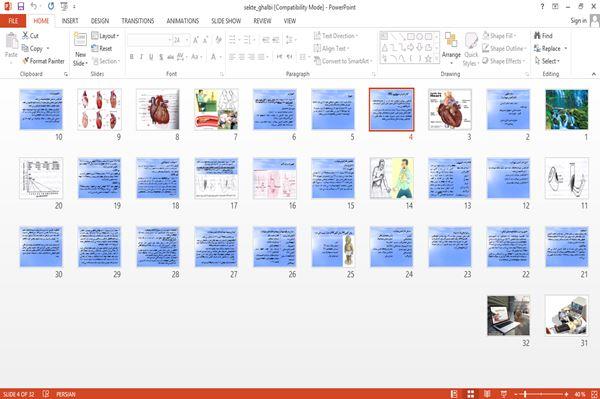Open the REVIEW tab
The height and width of the screenshot is (399, 600).
click(x=262, y=21)
